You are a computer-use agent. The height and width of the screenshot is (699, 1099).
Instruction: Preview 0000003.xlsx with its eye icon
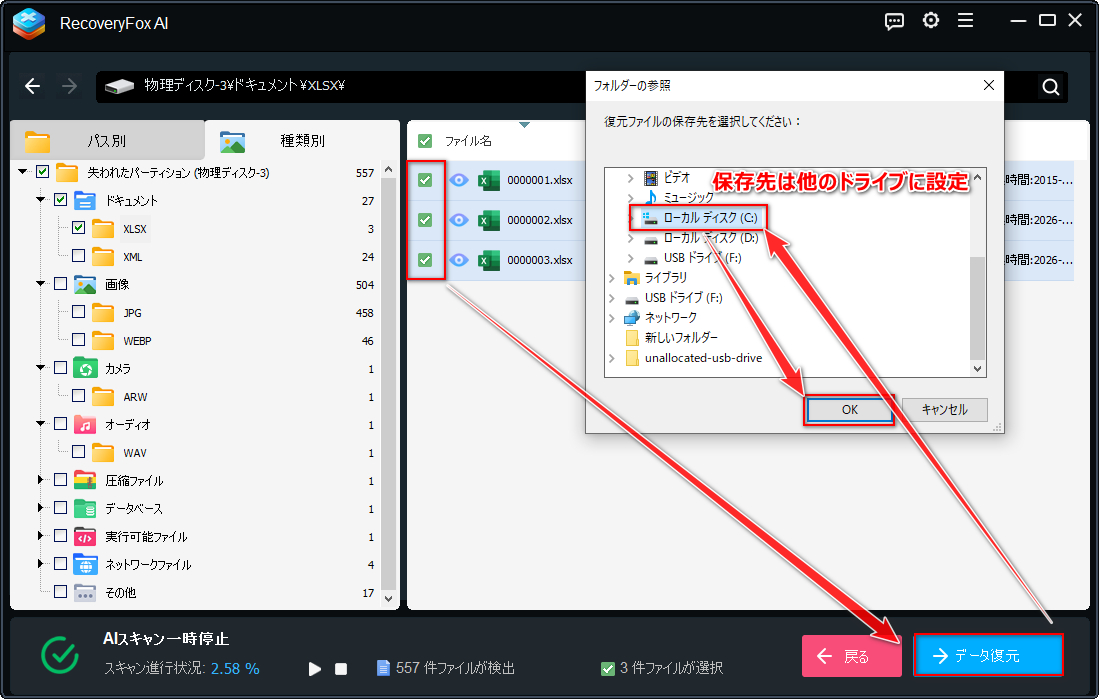coord(458,260)
